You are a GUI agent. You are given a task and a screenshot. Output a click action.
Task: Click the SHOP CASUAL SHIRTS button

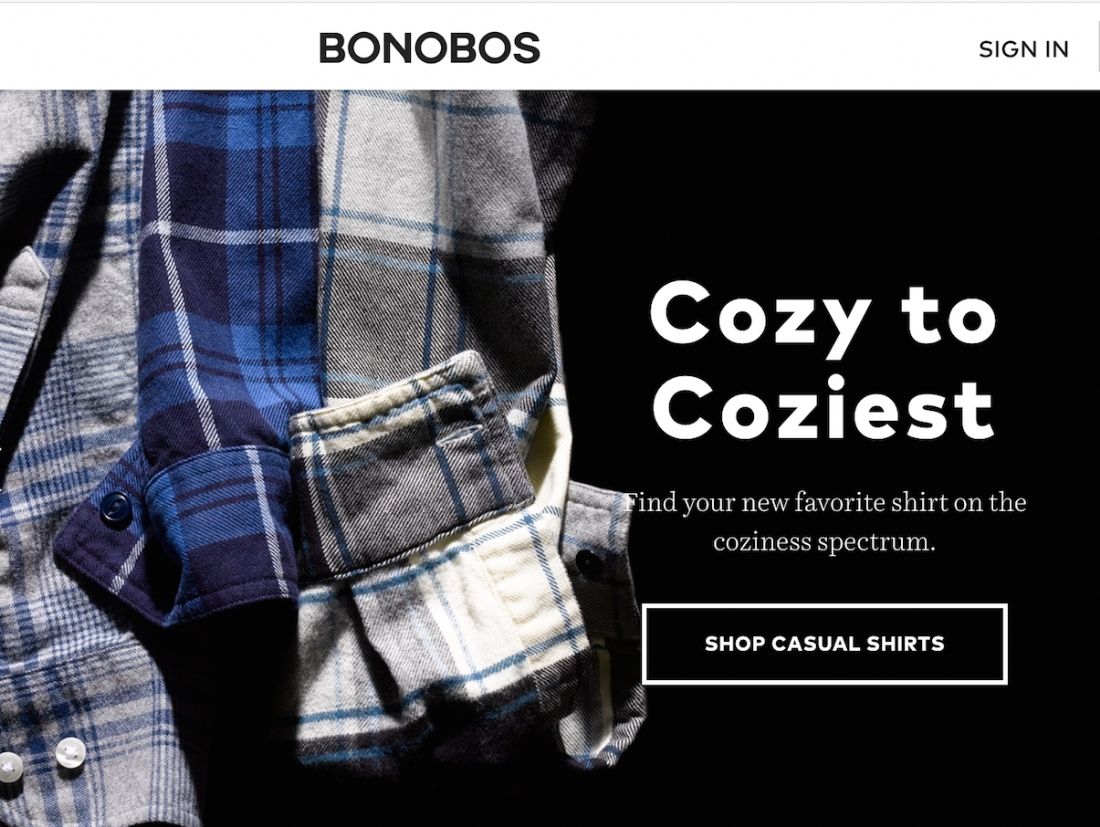click(824, 643)
